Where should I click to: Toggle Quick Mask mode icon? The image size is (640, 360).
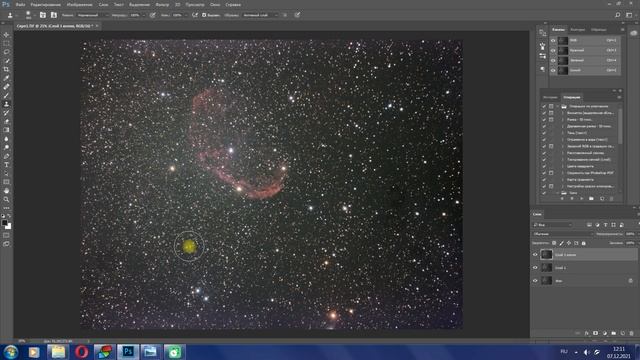pyautogui.click(x=6, y=235)
